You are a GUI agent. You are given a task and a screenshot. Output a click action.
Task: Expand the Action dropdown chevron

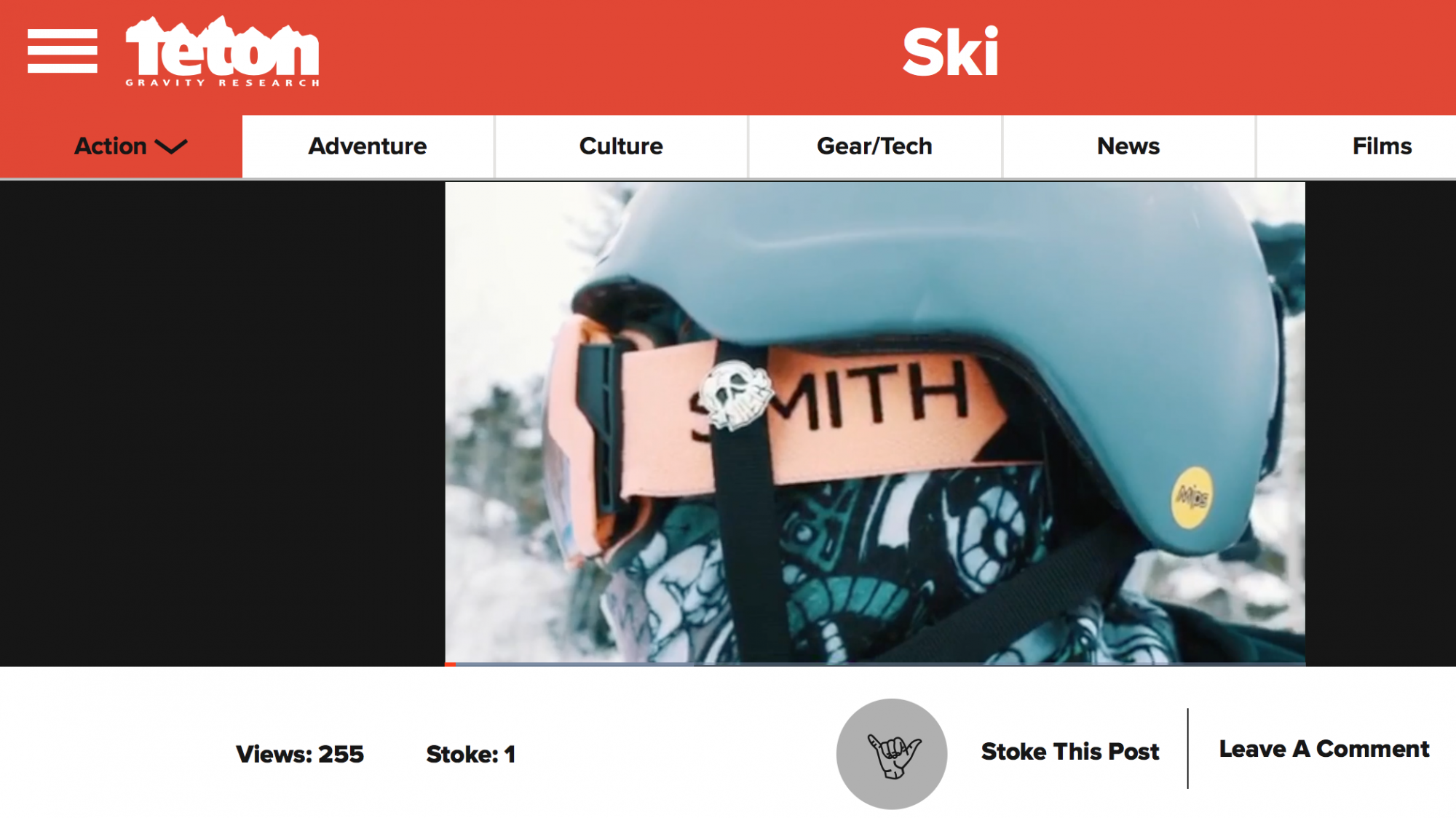[x=172, y=146]
